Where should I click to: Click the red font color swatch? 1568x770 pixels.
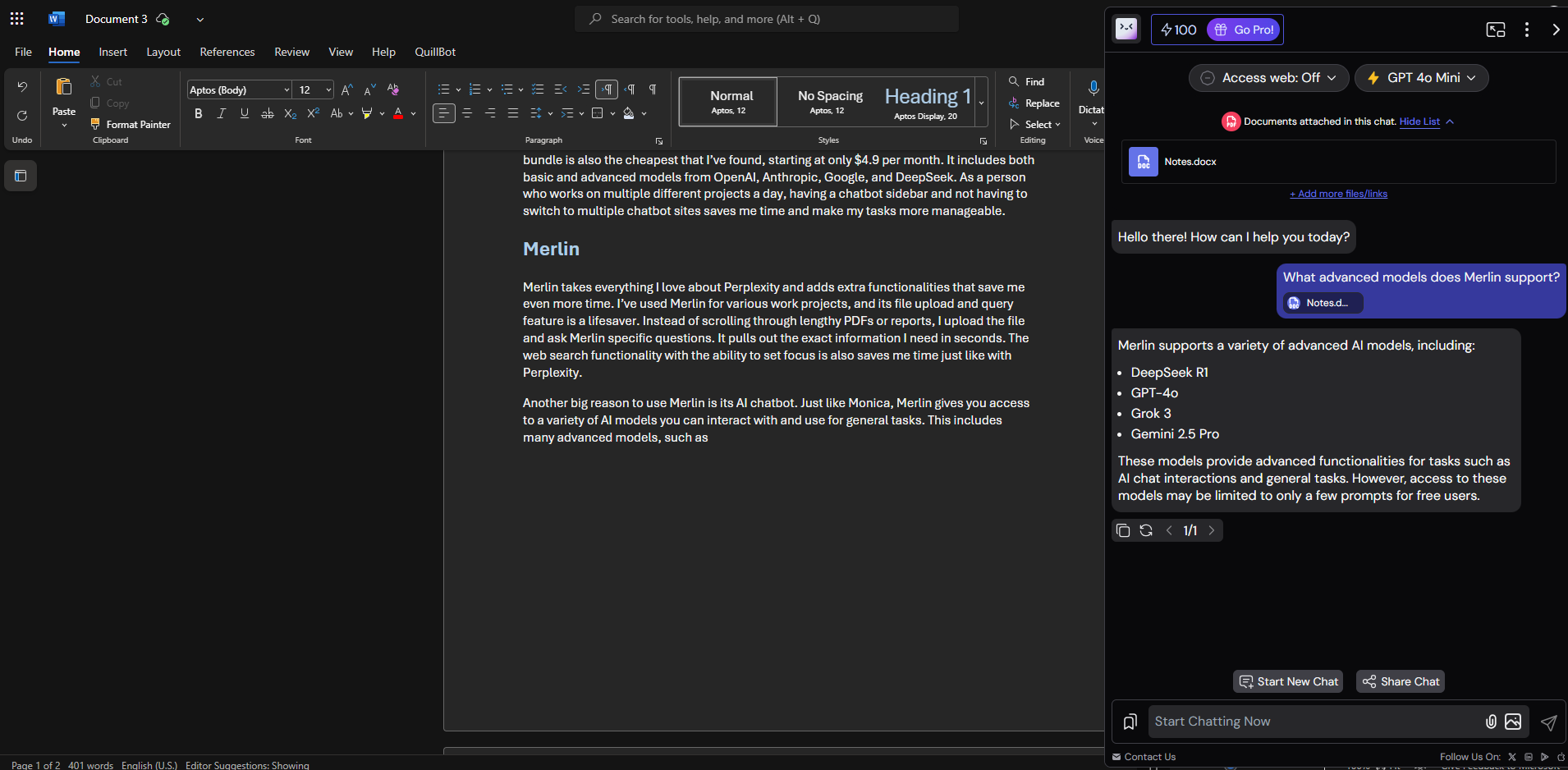click(x=398, y=113)
